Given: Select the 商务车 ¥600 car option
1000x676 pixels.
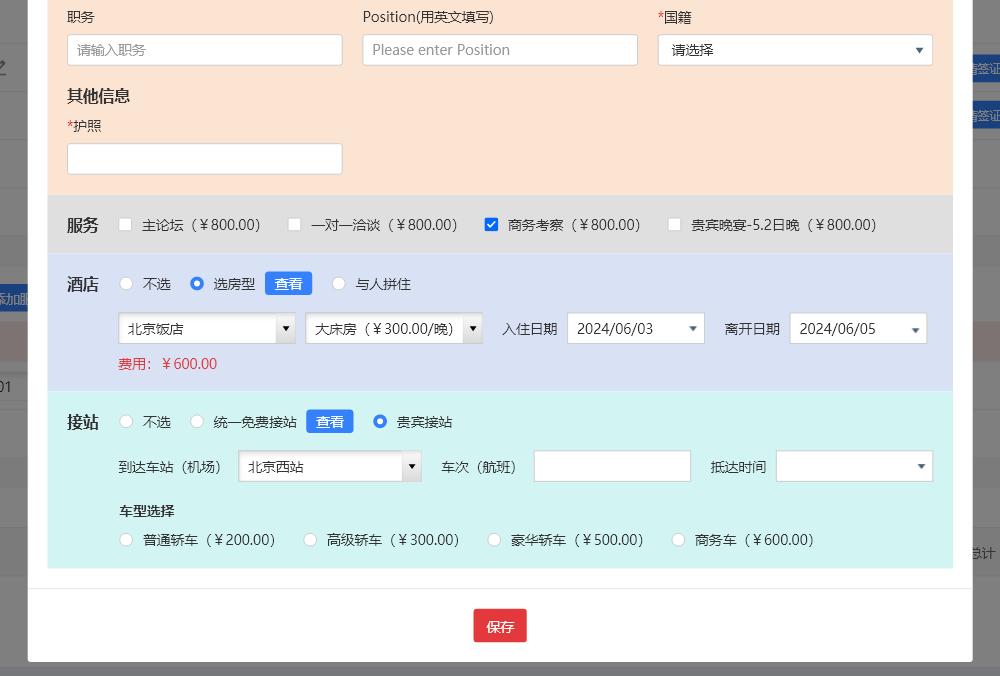Looking at the screenshot, I should pos(678,540).
